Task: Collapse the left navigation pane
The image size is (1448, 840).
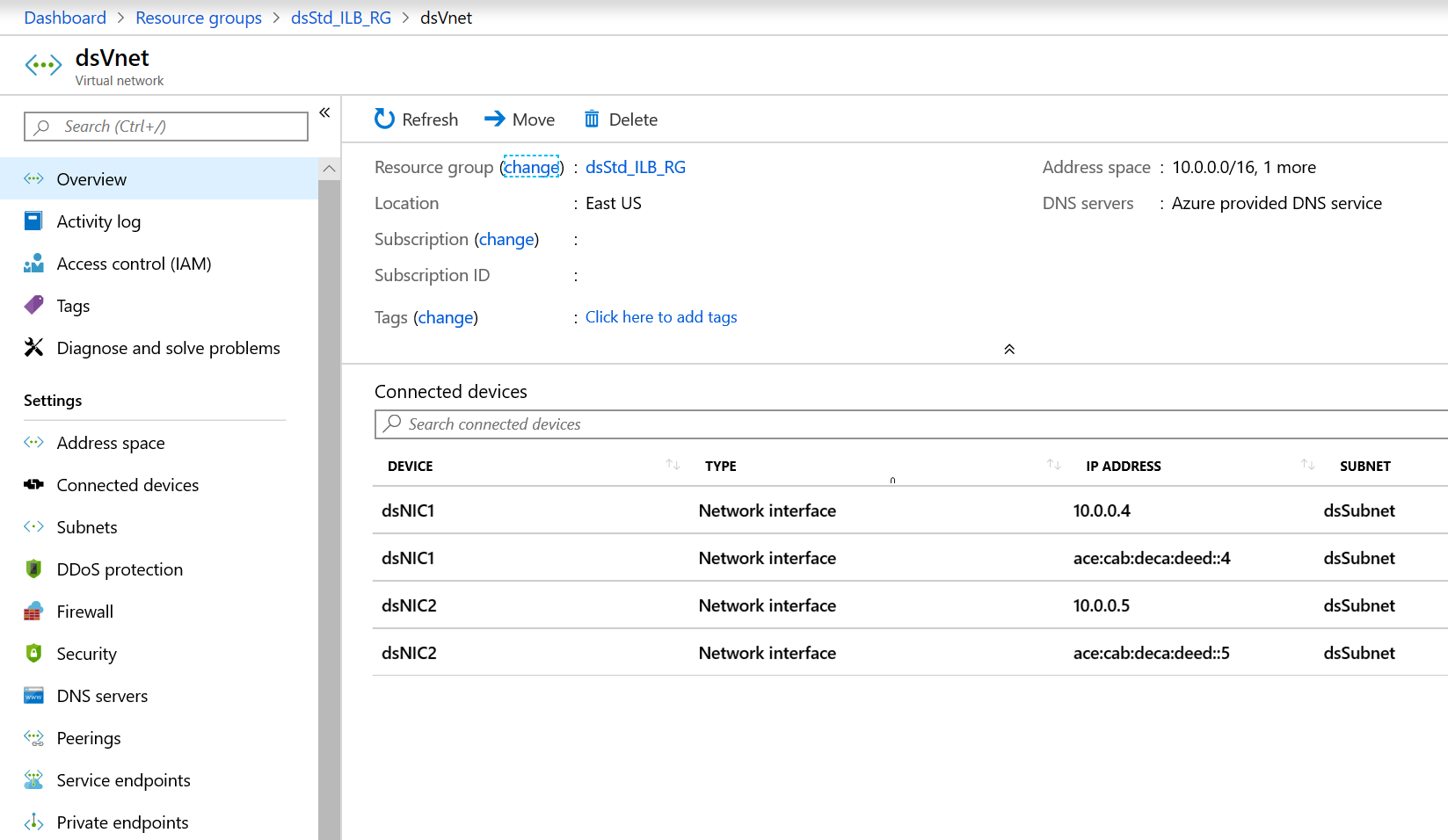Action: 324,112
